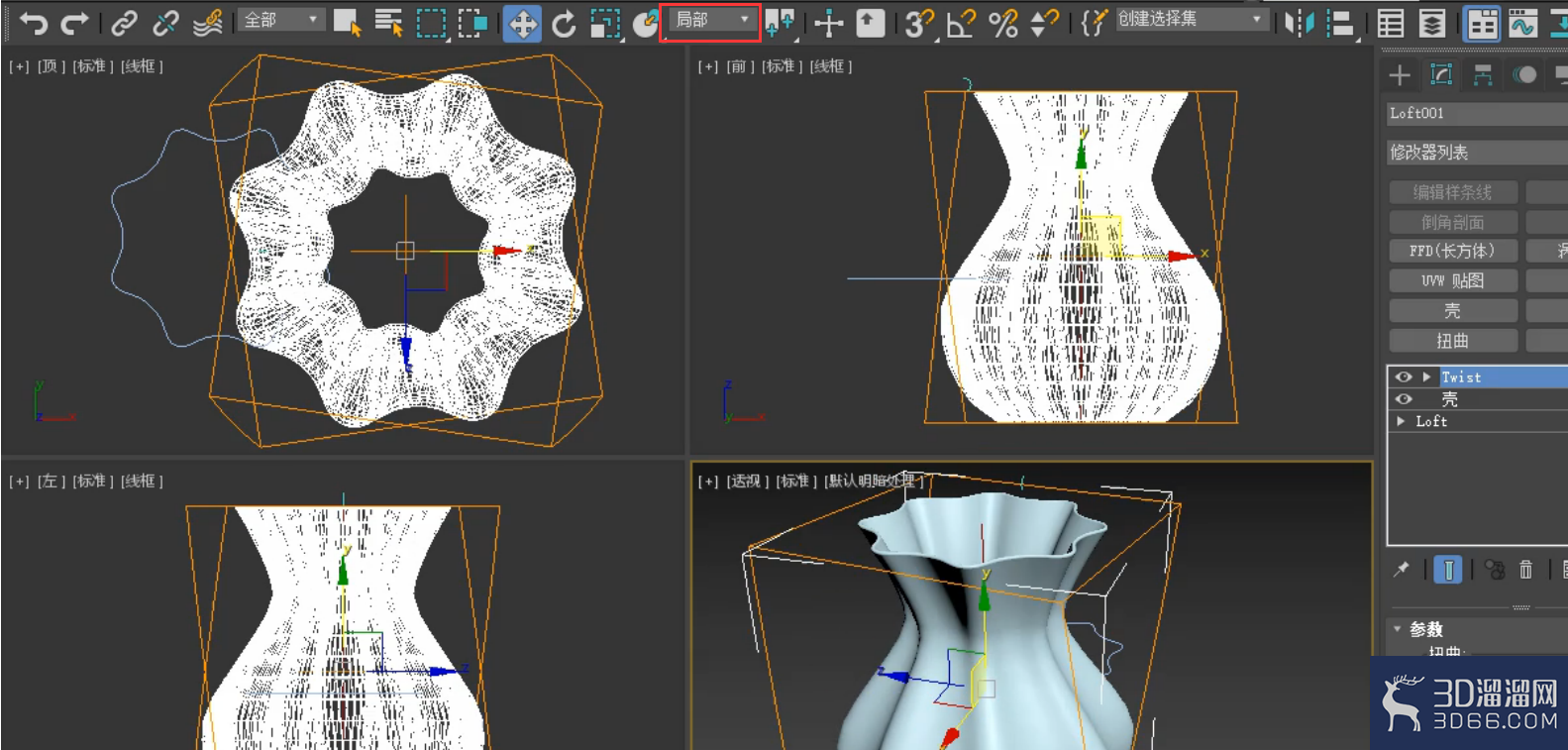
Task: Click [+] menu in top viewport
Action: click(19, 66)
